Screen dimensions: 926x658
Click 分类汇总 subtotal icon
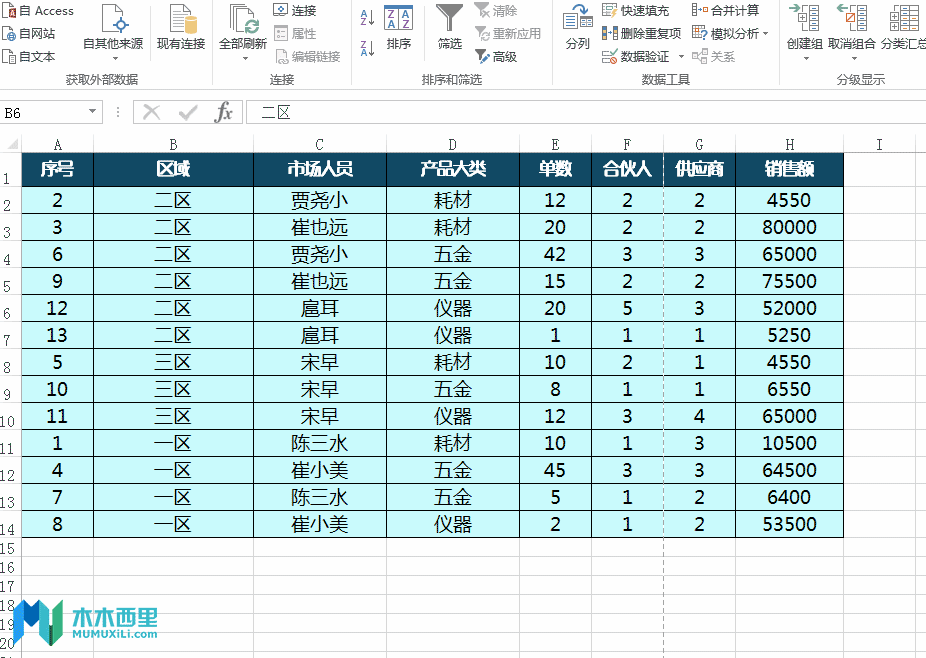(904, 18)
